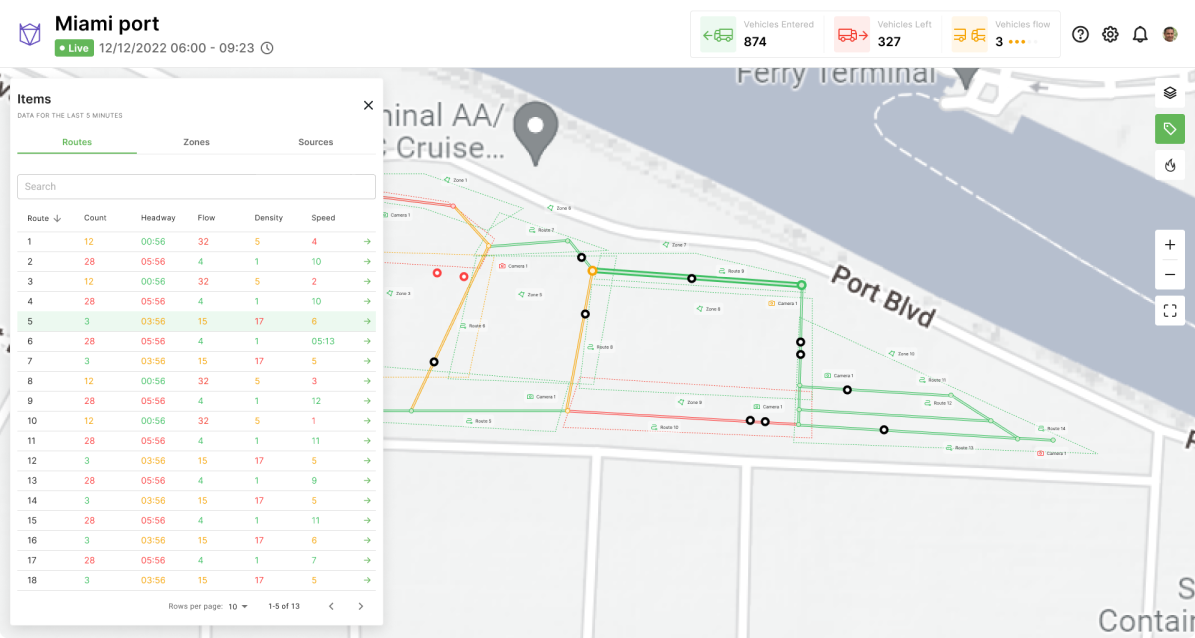This screenshot has height=638, width=1195.
Task: Open route 10 details with its arrow
Action: 367,420
